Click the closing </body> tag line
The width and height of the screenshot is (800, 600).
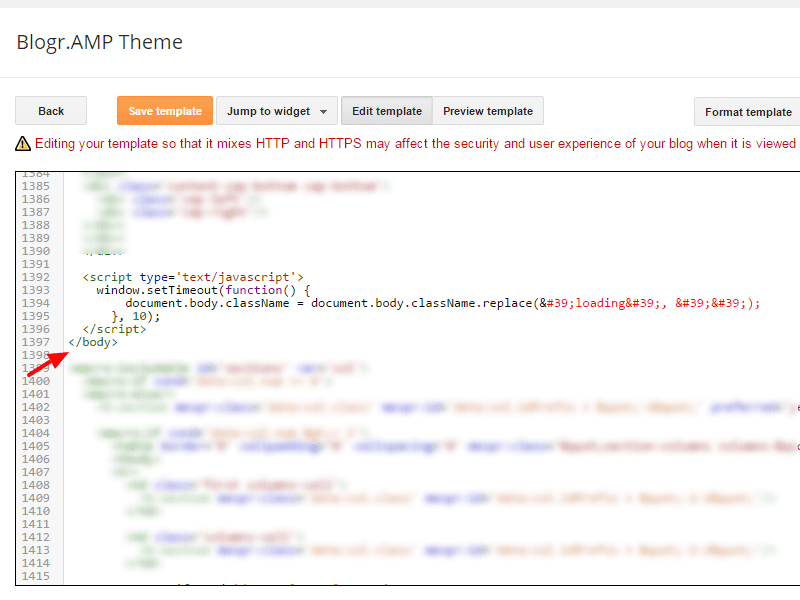click(x=93, y=342)
